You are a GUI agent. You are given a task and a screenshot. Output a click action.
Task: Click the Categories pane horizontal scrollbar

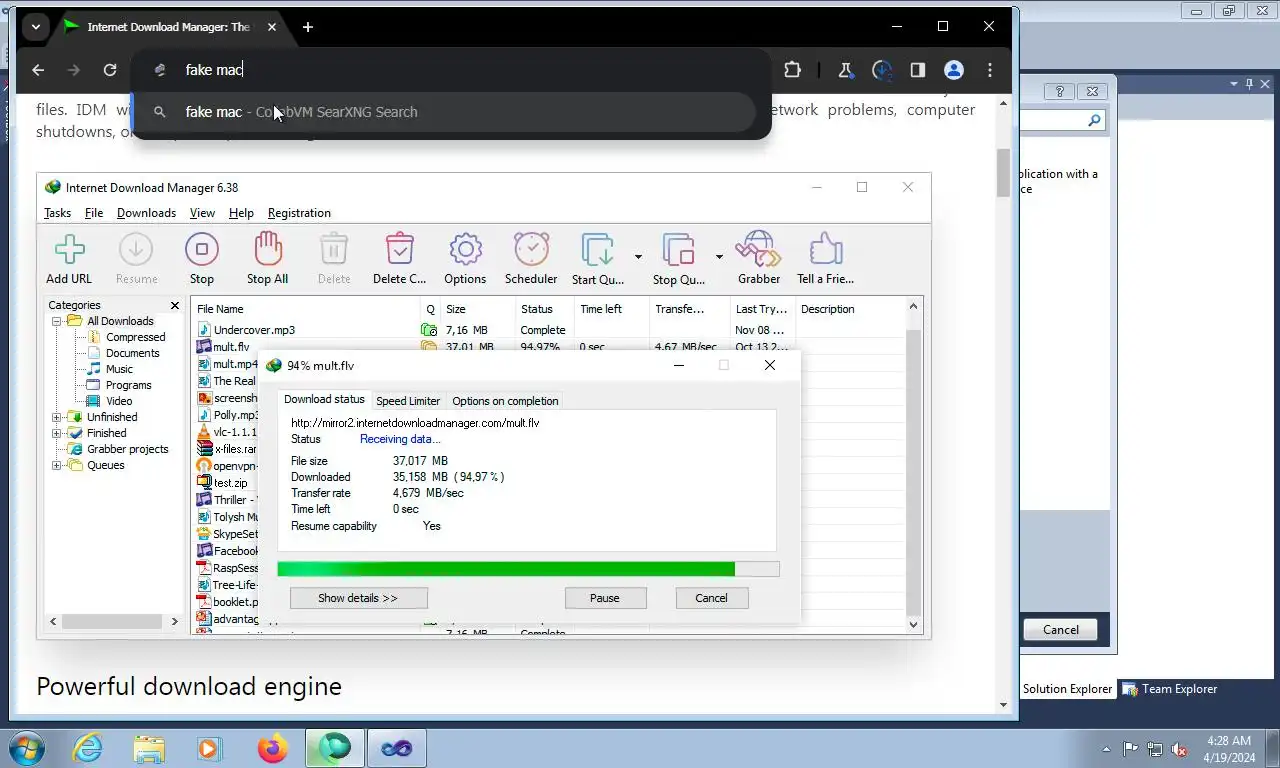tap(111, 621)
